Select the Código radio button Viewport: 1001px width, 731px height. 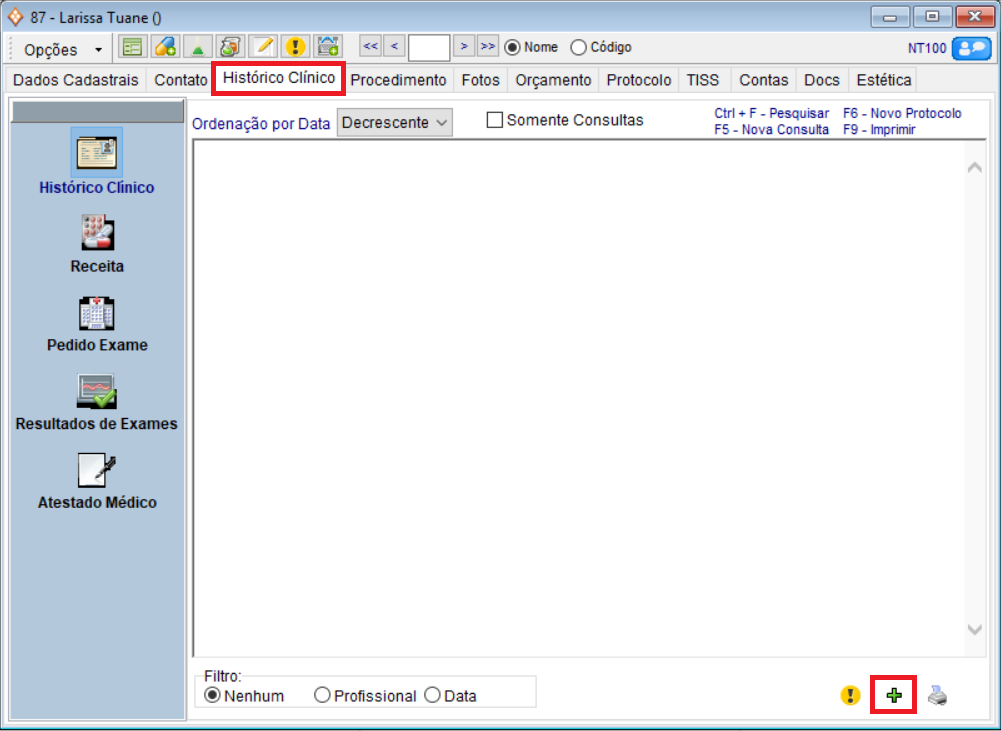coord(578,47)
